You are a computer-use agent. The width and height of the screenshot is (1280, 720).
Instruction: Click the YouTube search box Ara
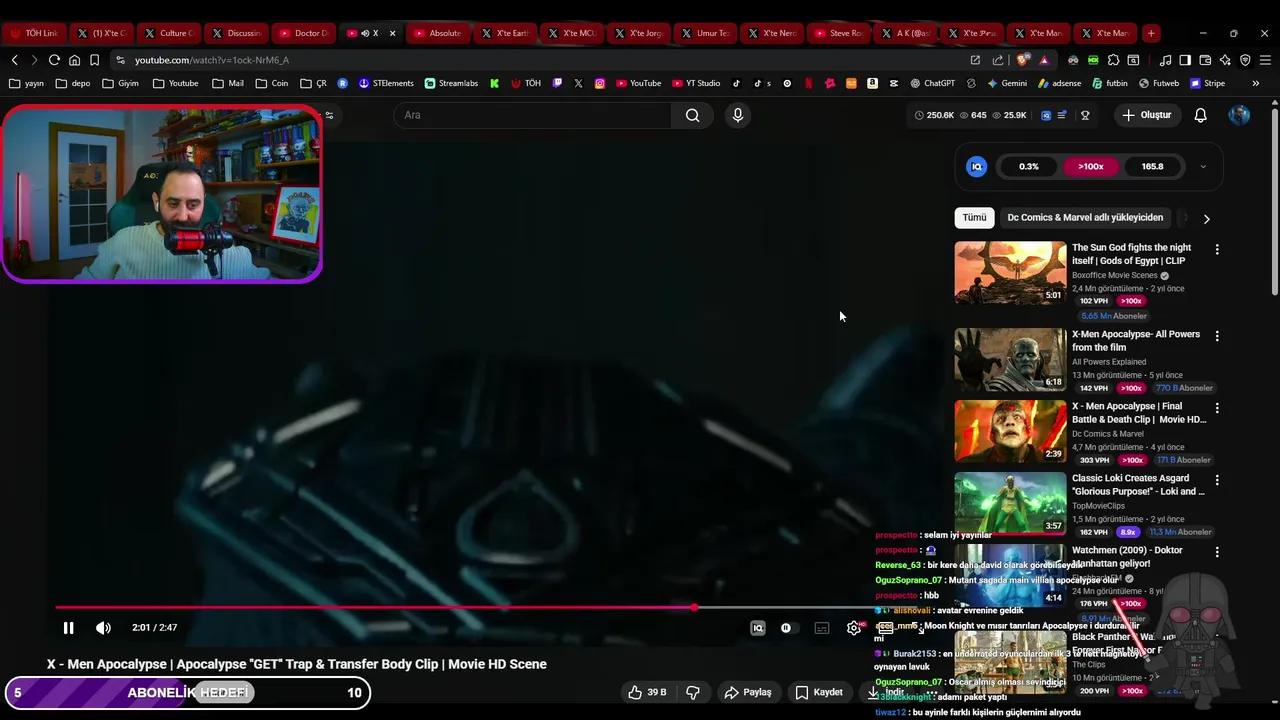pos(532,115)
